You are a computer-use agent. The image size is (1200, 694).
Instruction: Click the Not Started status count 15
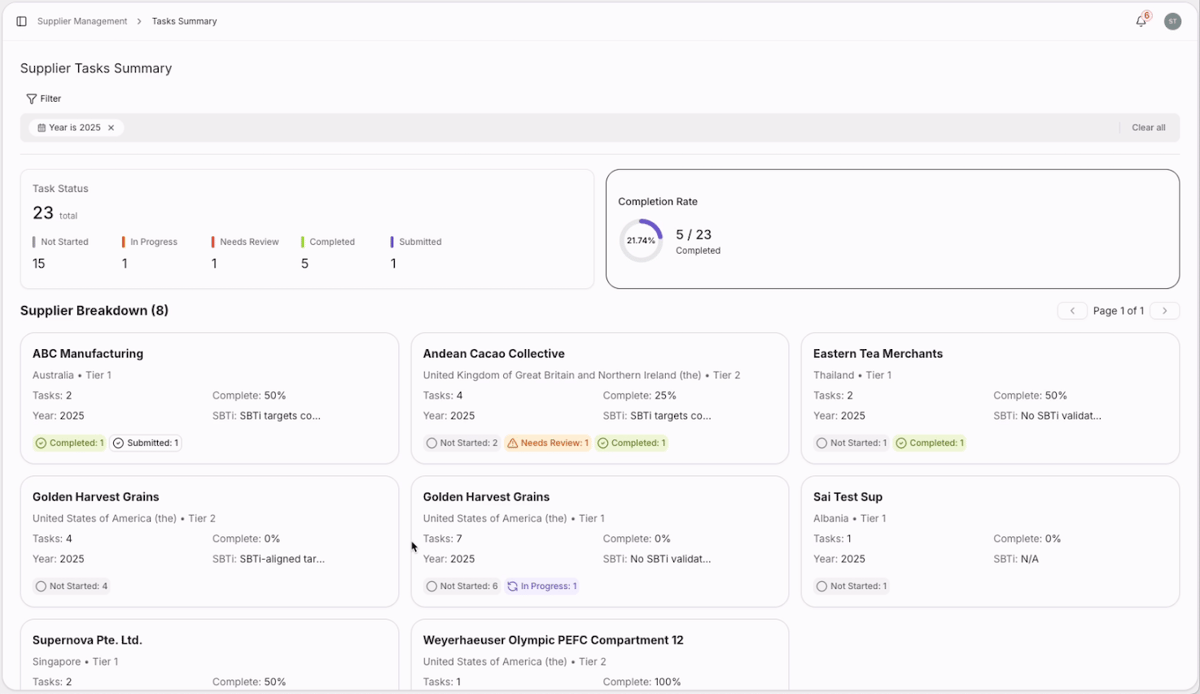pyautogui.click(x=39, y=264)
